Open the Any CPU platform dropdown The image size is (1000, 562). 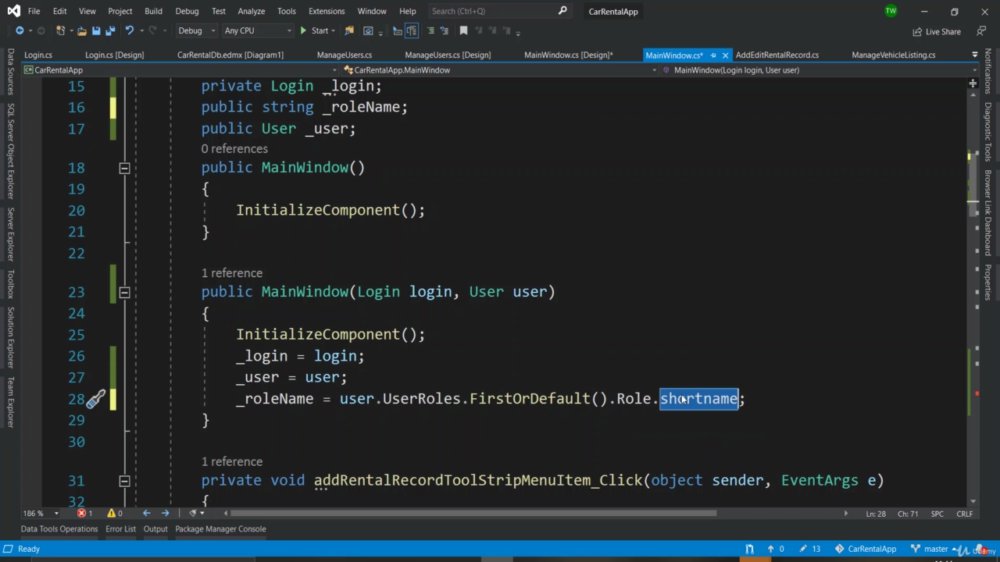pos(258,31)
